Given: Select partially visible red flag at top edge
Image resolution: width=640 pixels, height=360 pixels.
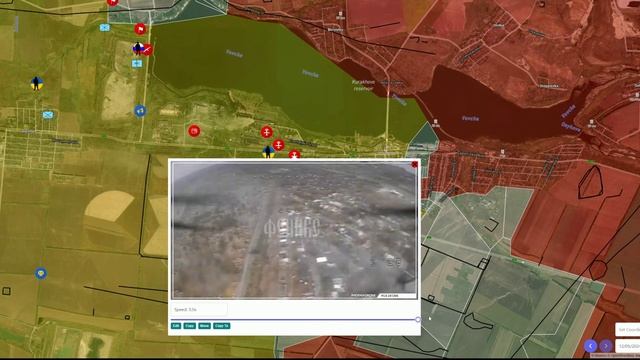Looking at the screenshot, I should point(113,2).
